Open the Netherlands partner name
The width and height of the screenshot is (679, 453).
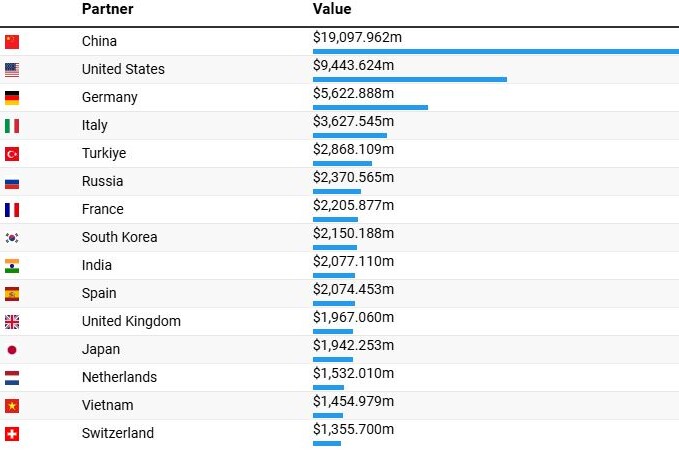point(121,377)
